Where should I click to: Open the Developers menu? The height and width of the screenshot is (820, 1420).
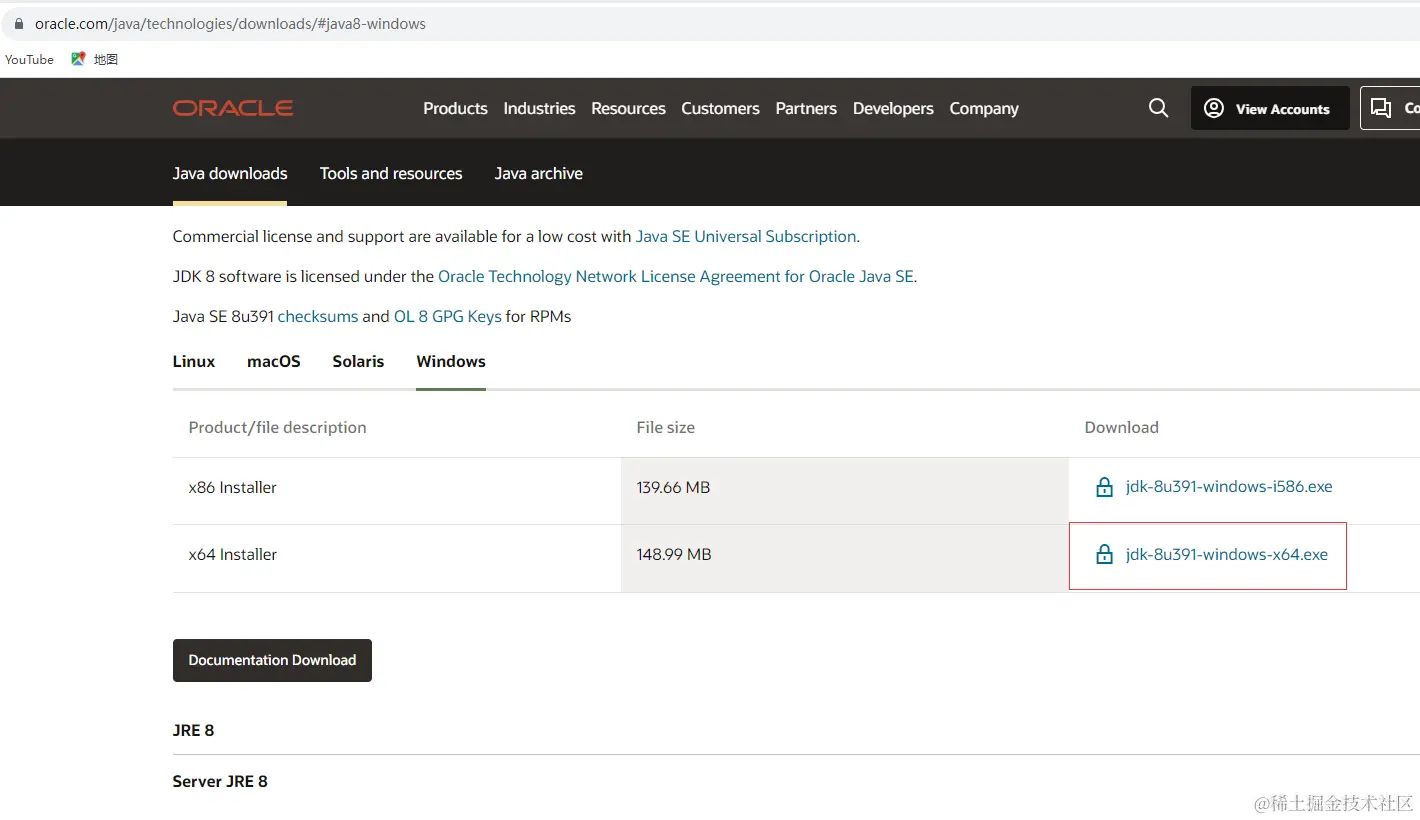(893, 108)
